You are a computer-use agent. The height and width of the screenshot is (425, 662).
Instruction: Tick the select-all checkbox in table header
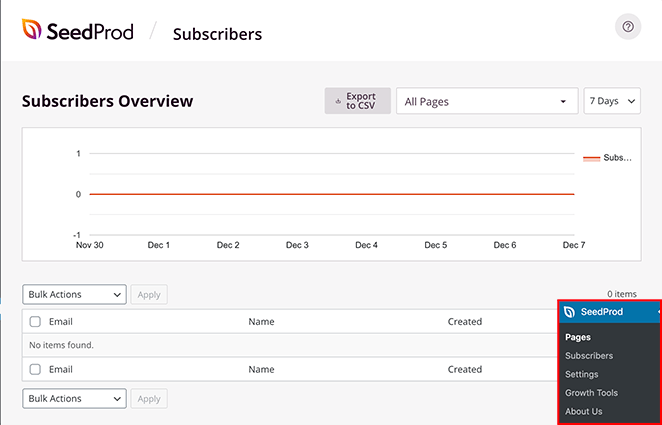[x=35, y=322]
